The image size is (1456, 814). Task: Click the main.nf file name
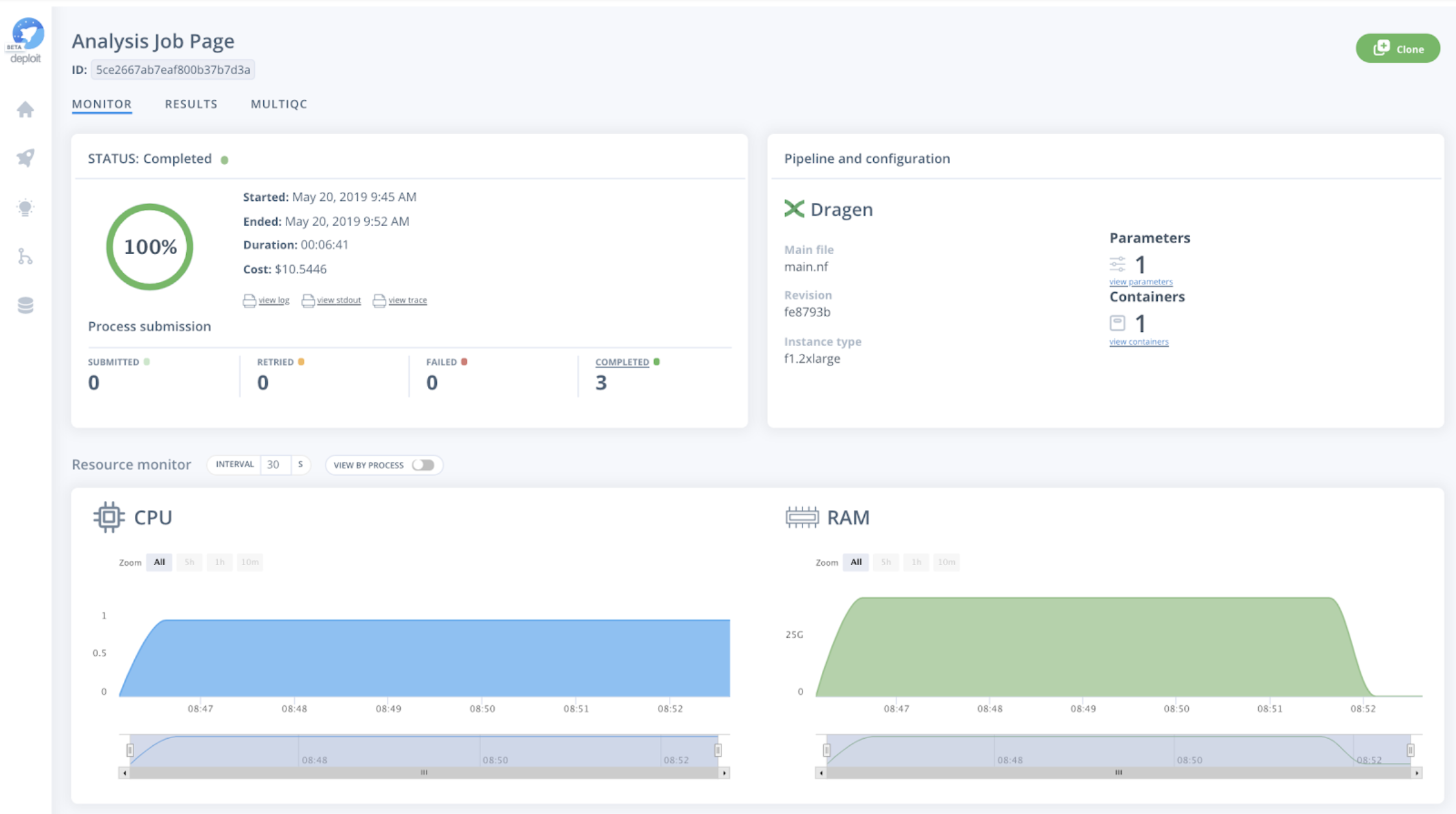pos(806,266)
